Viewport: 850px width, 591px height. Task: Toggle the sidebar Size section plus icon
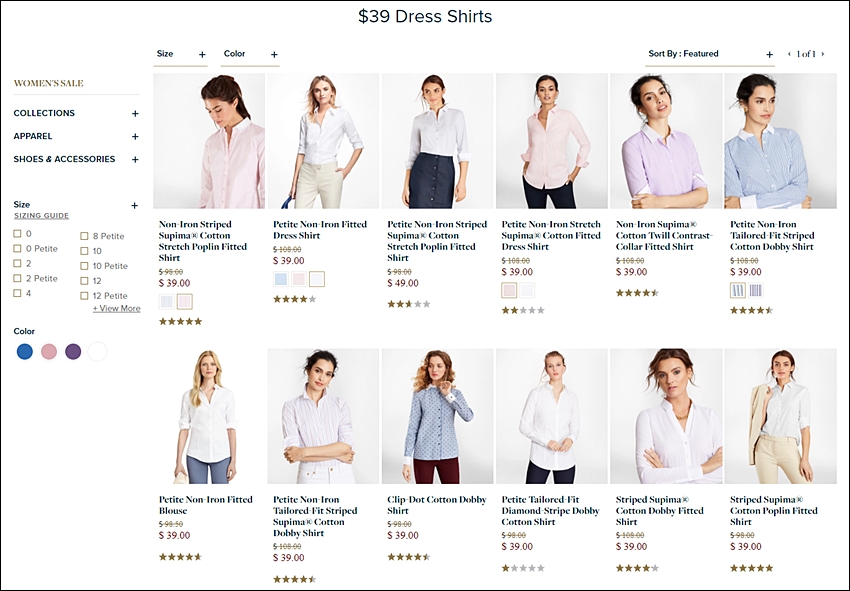click(x=134, y=205)
